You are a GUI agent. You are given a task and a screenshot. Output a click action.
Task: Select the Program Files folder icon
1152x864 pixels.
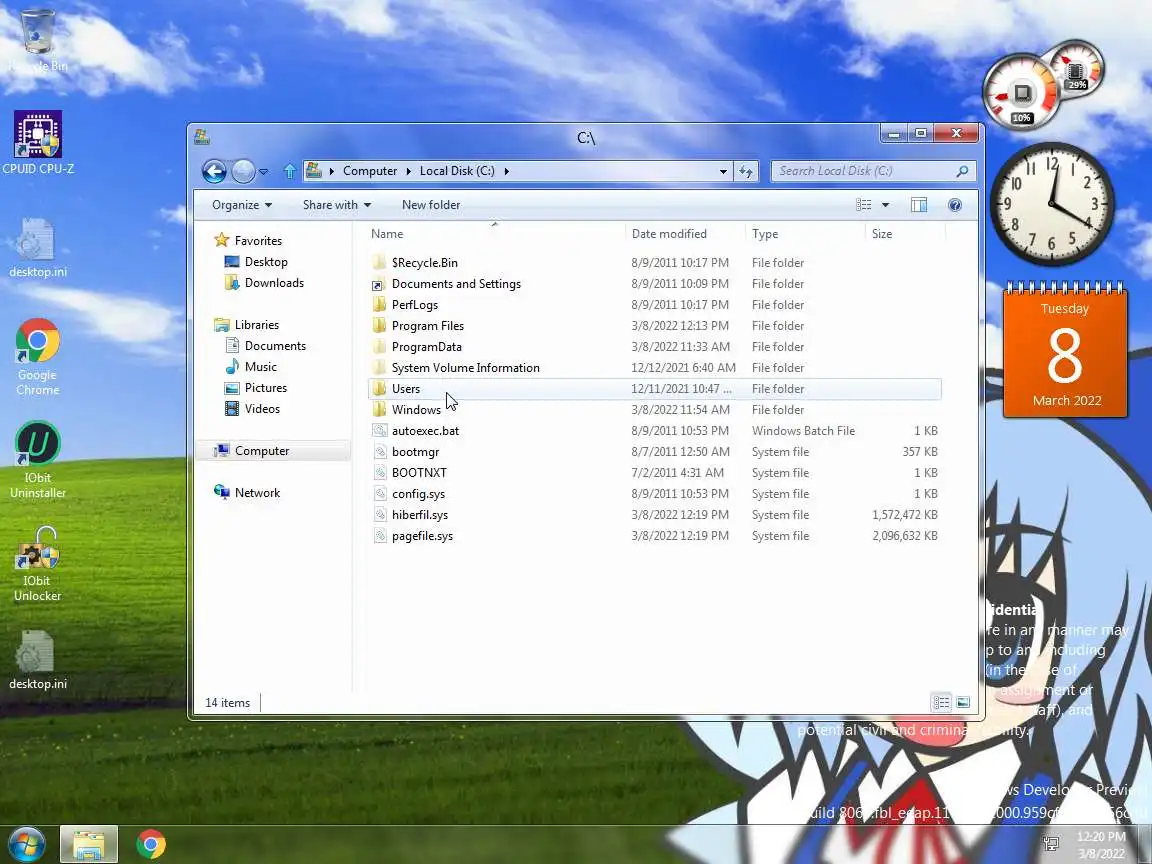tap(379, 325)
